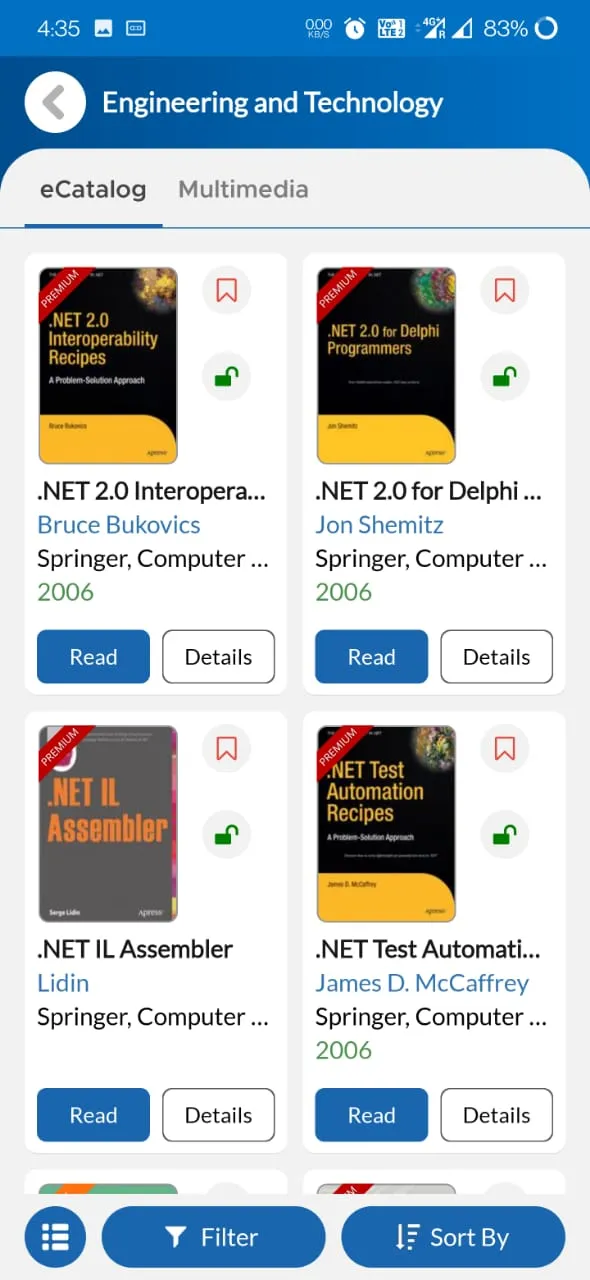Bookmark .NET 2.0 Interoperability Recipes book
This screenshot has width=590, height=1280.
click(226, 291)
